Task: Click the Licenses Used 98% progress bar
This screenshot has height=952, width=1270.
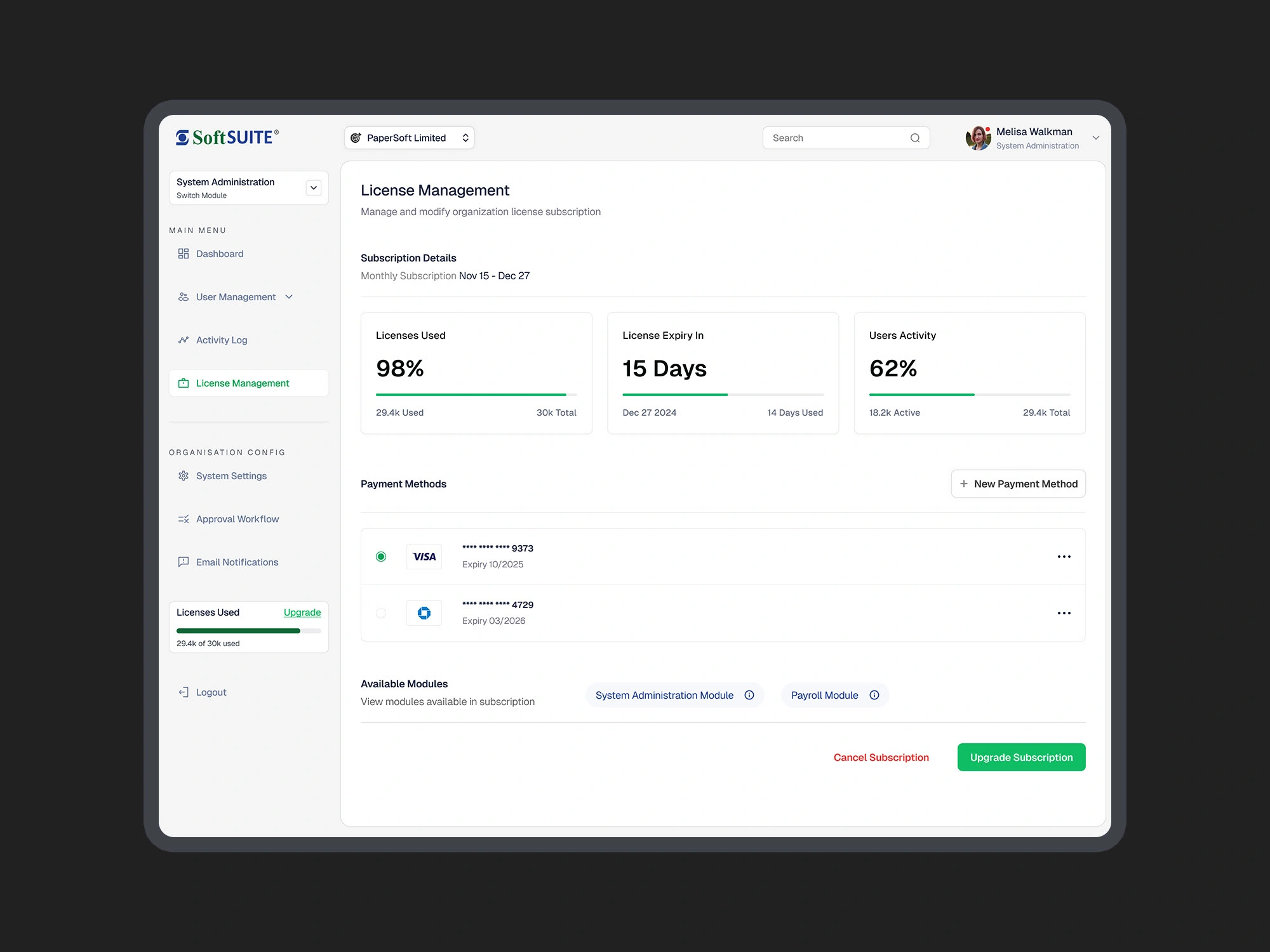Action: [476, 395]
